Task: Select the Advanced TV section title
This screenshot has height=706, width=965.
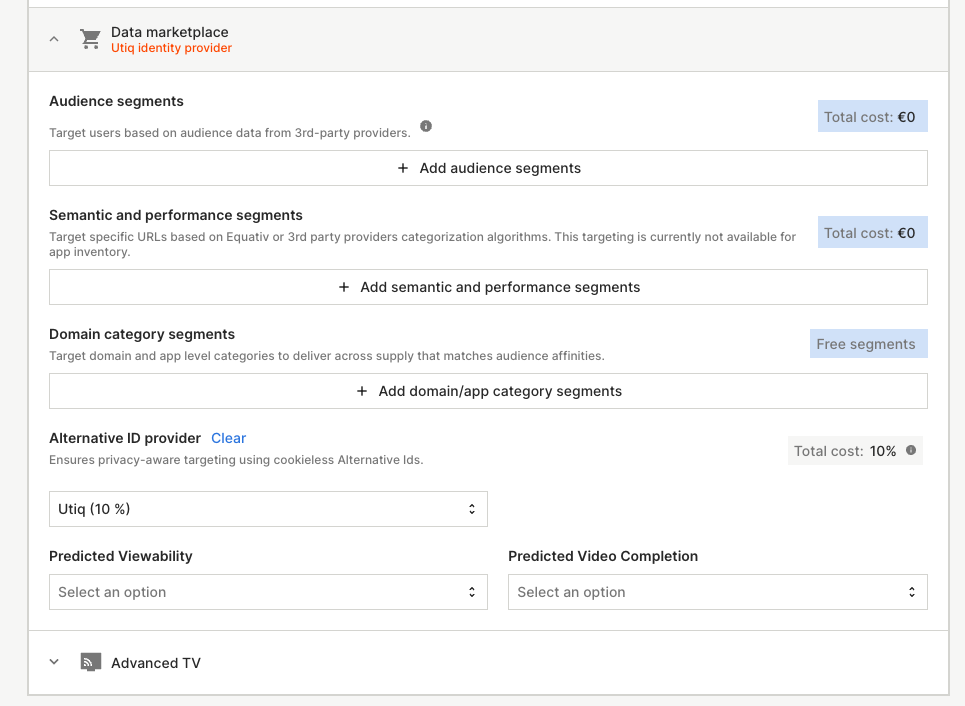Action: tap(156, 663)
